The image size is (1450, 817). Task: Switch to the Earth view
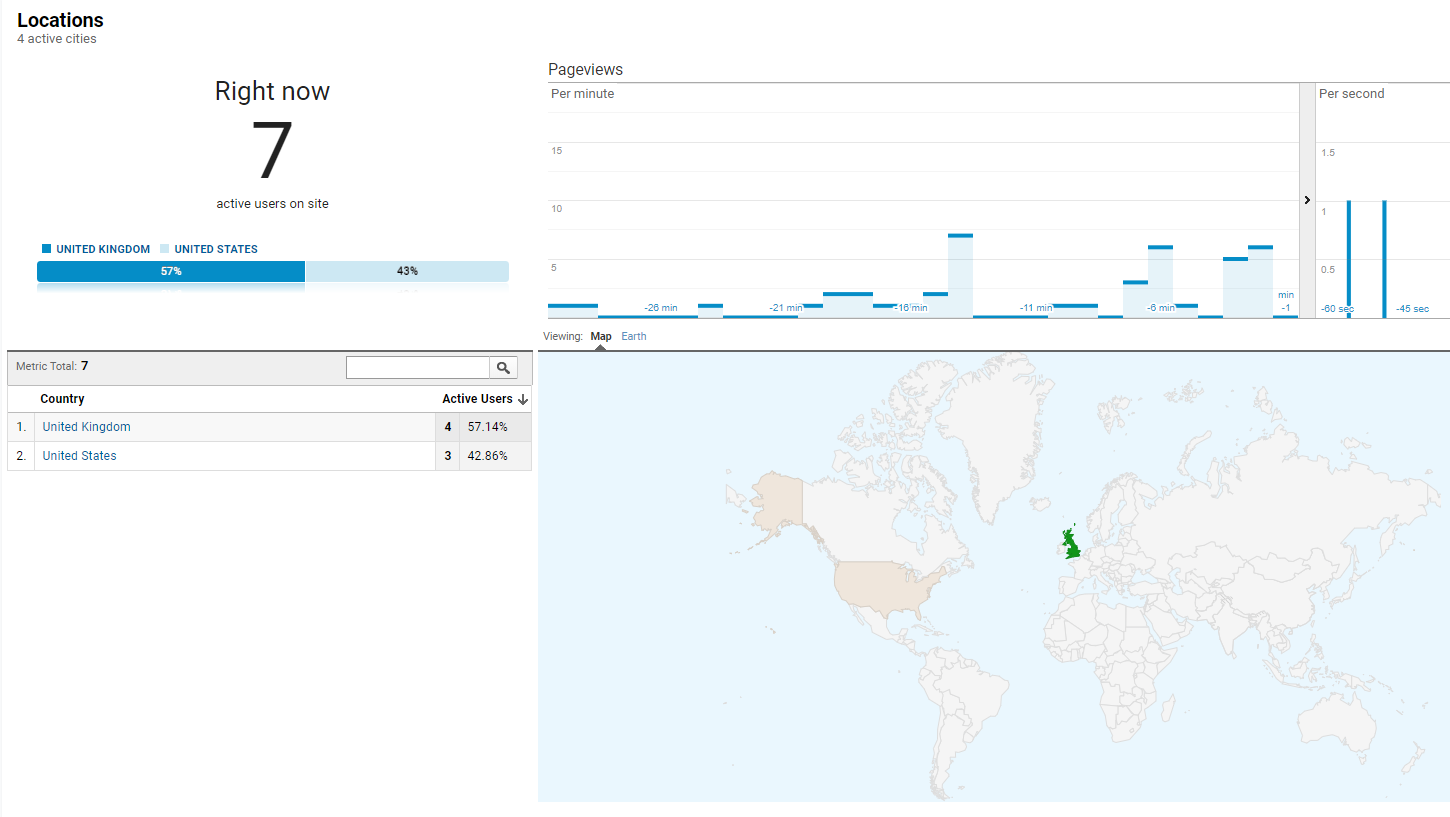(x=634, y=336)
